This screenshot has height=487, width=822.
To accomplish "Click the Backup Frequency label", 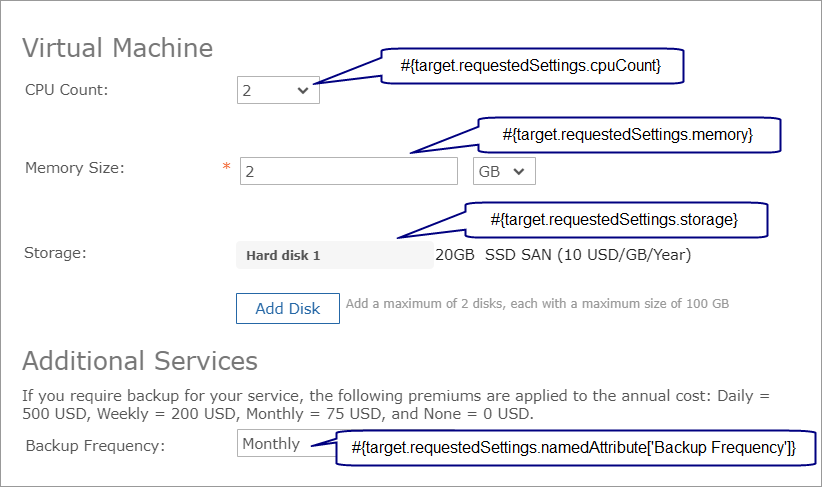I will coord(95,445).
